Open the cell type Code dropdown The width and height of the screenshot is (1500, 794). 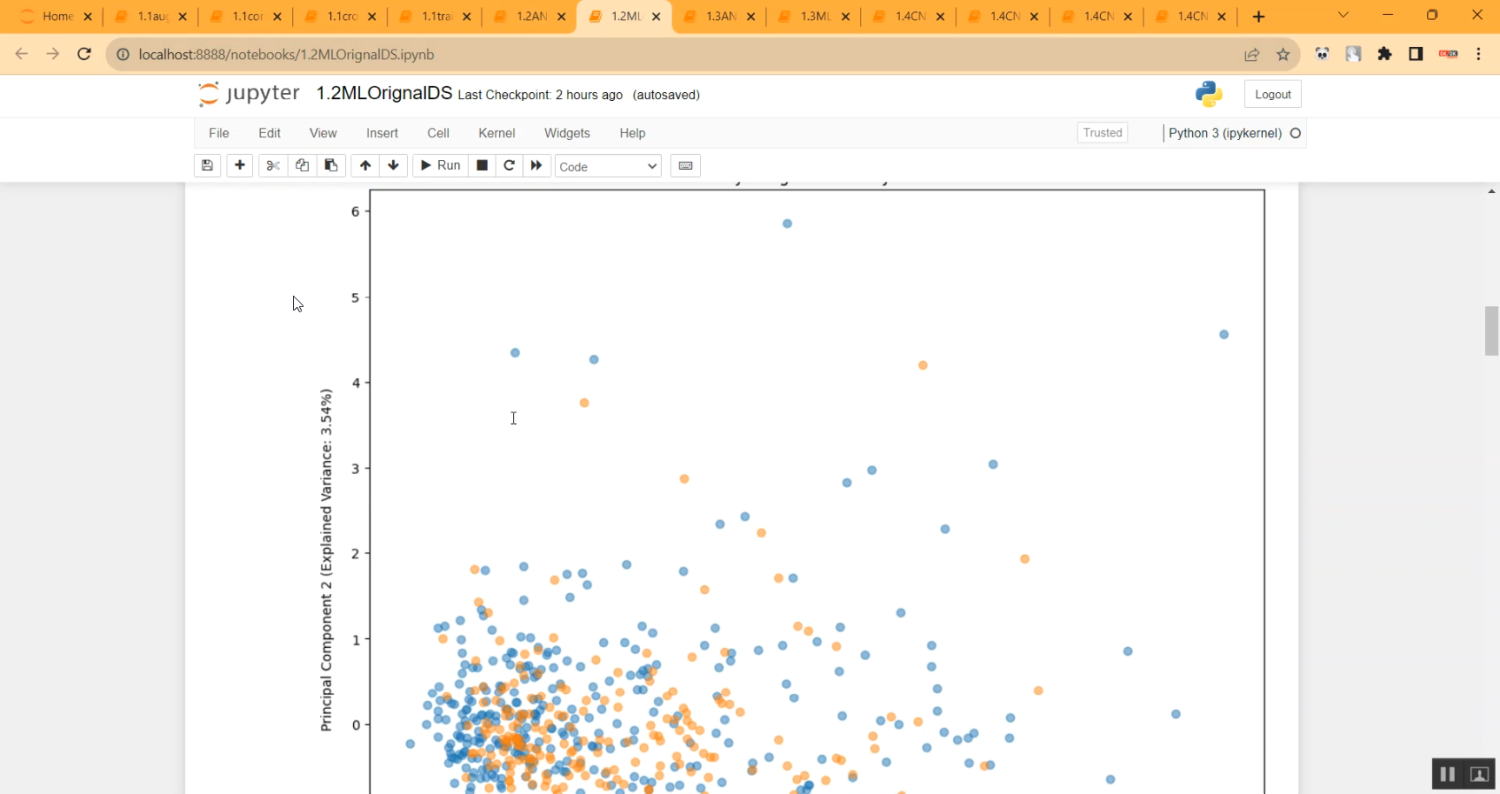point(608,167)
